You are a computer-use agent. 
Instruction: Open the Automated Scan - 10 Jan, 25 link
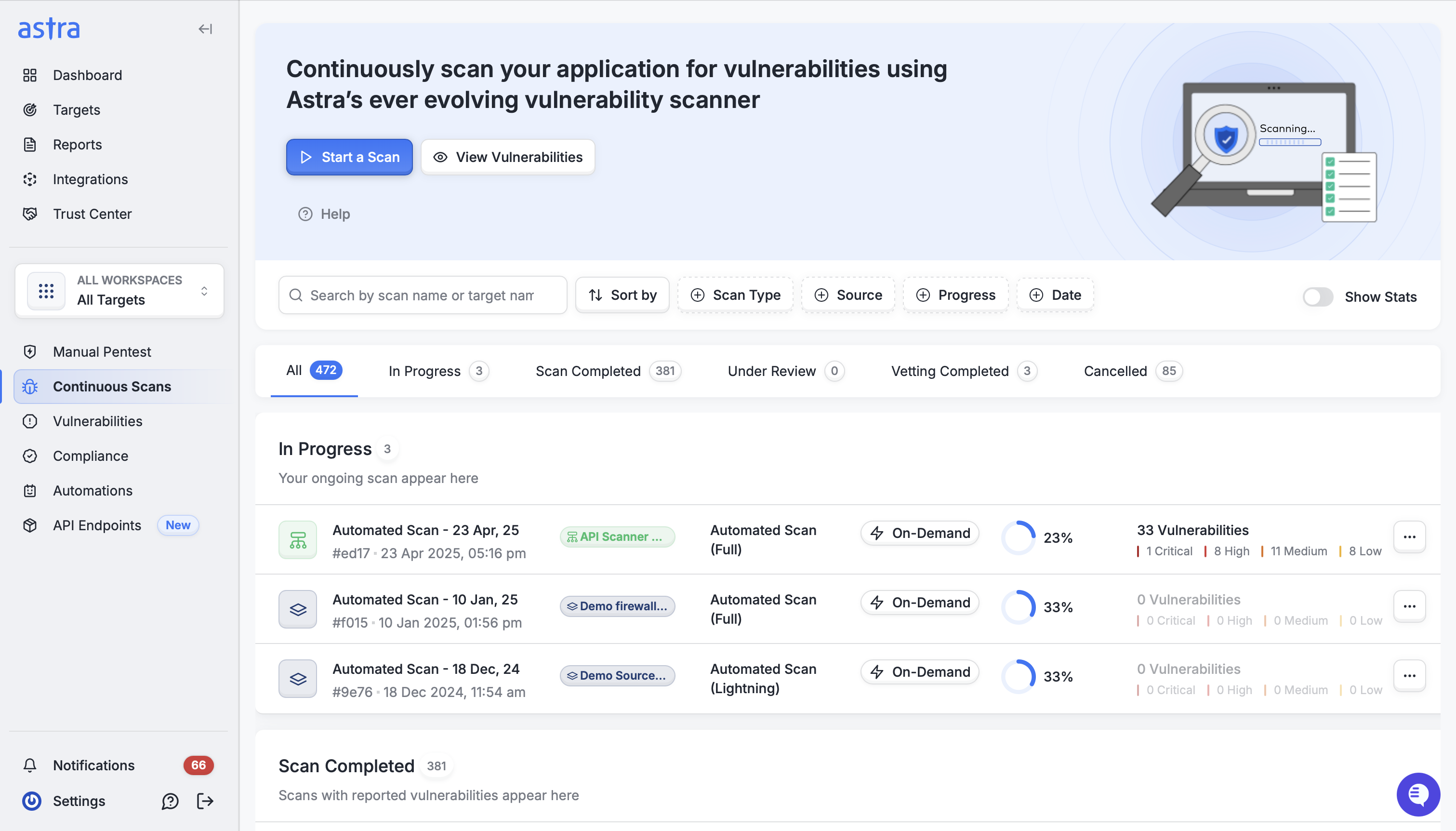click(425, 600)
